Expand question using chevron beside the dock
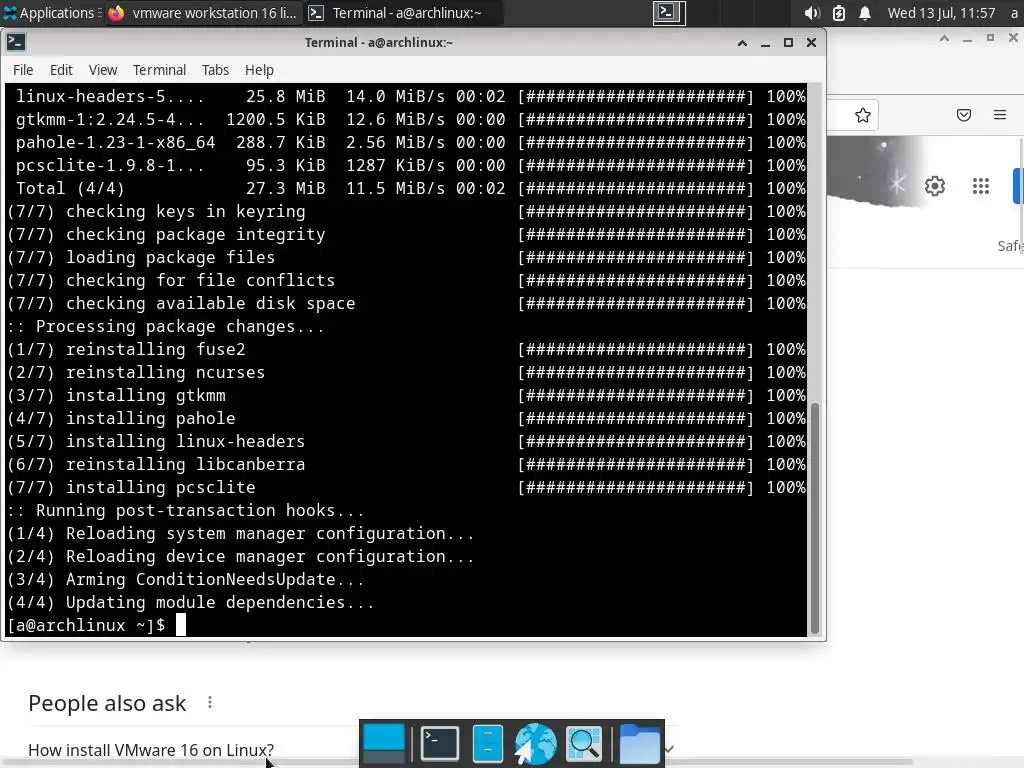1024x768 pixels. [x=670, y=748]
